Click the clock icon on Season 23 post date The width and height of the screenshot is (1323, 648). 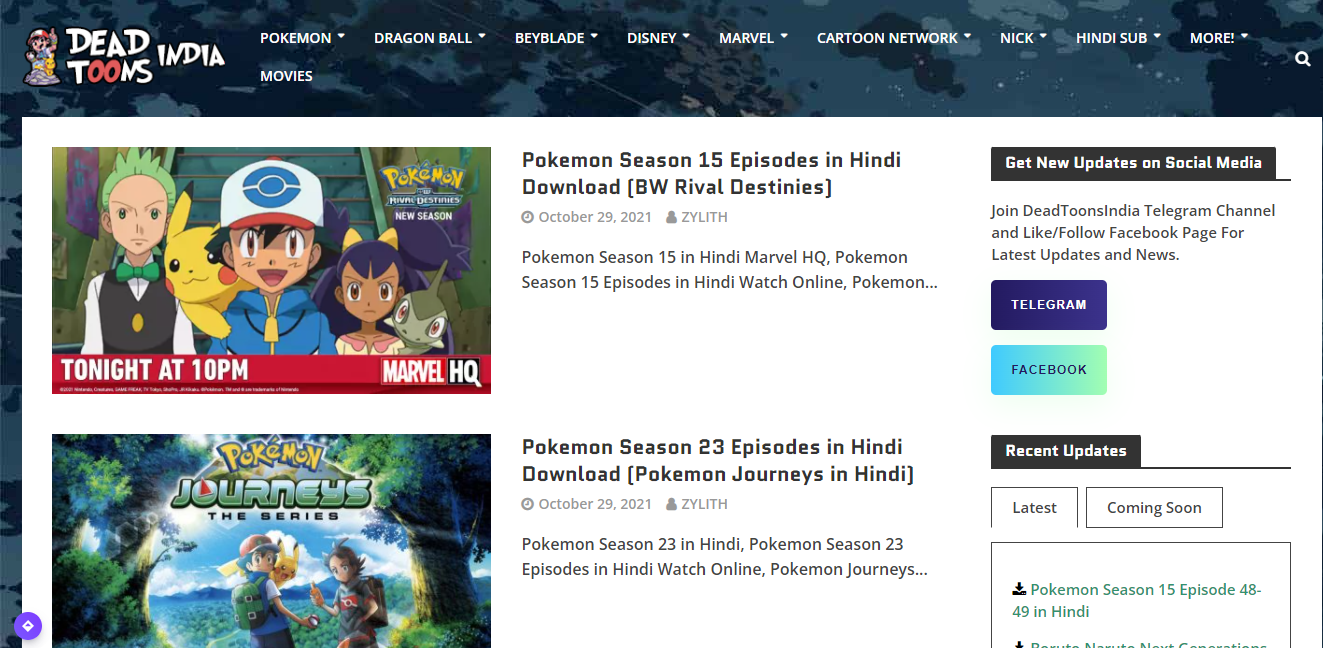[528, 504]
